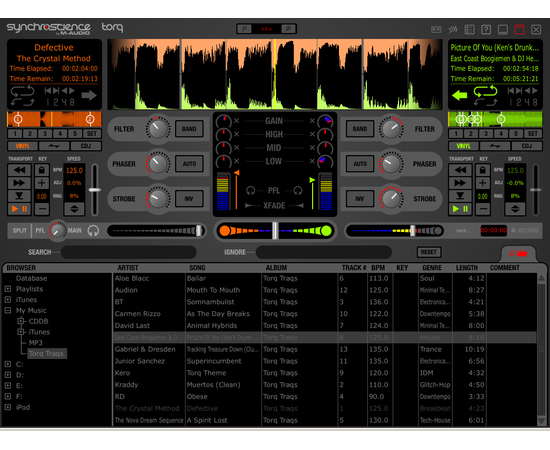Image resolution: width=550 pixels, height=450 pixels.
Task: Click left deck loop icon
Action: pyautogui.click(x=22, y=91)
